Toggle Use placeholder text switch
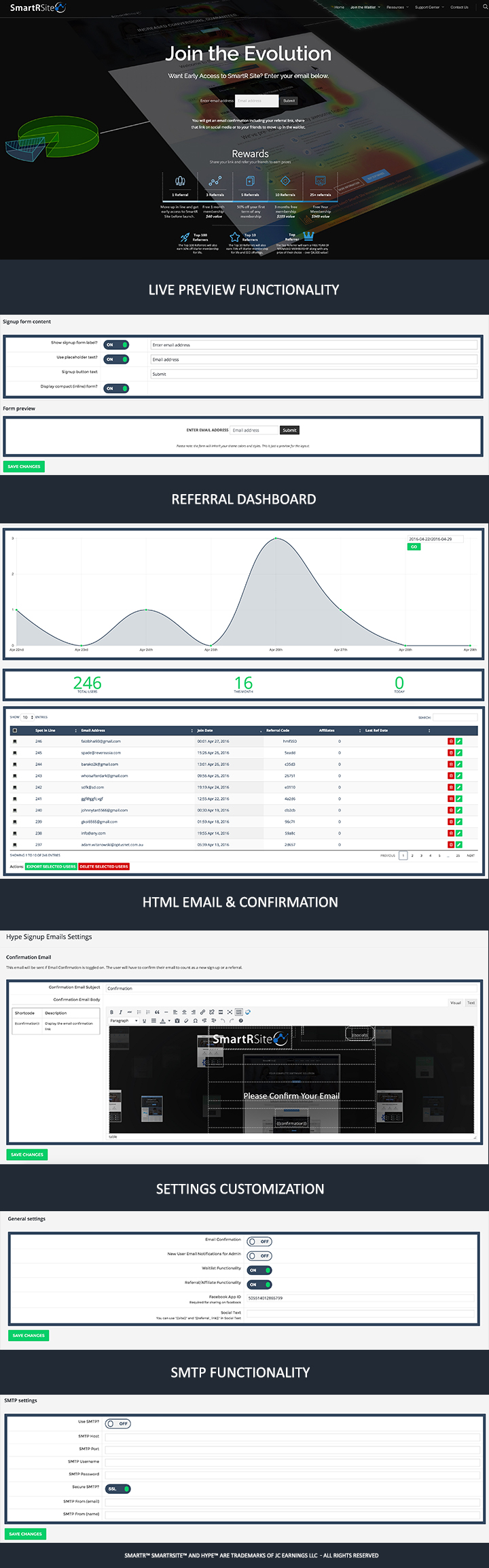Screen dimensions: 489x1568 tap(116, 359)
